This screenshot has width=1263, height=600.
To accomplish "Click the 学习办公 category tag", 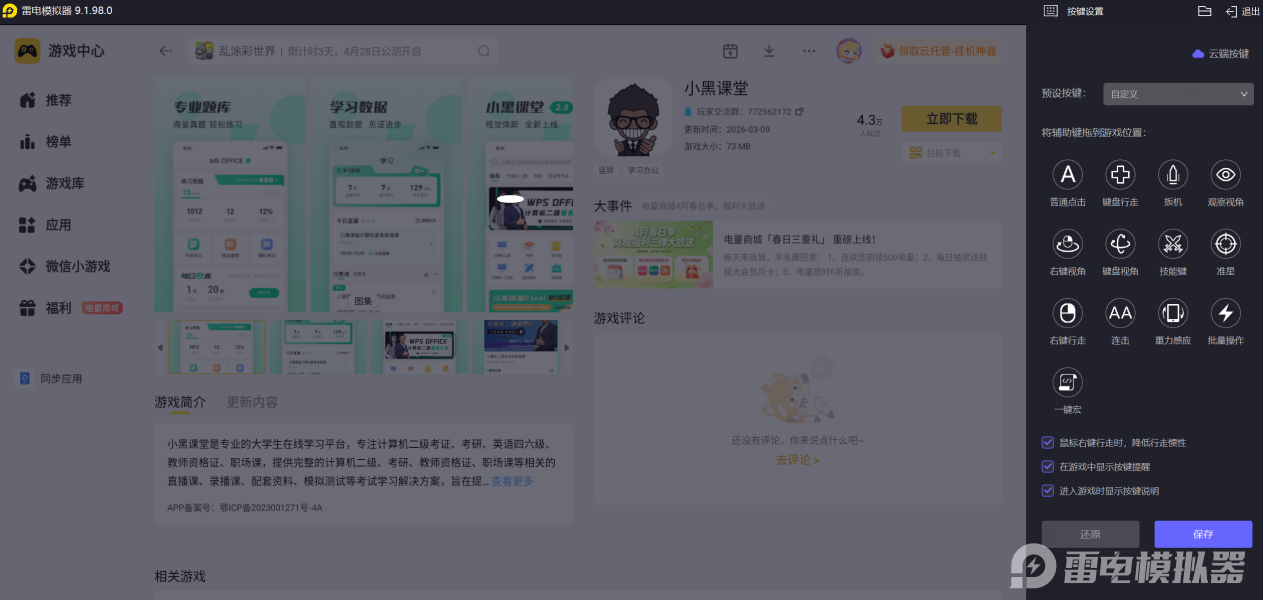I will coord(643,169).
